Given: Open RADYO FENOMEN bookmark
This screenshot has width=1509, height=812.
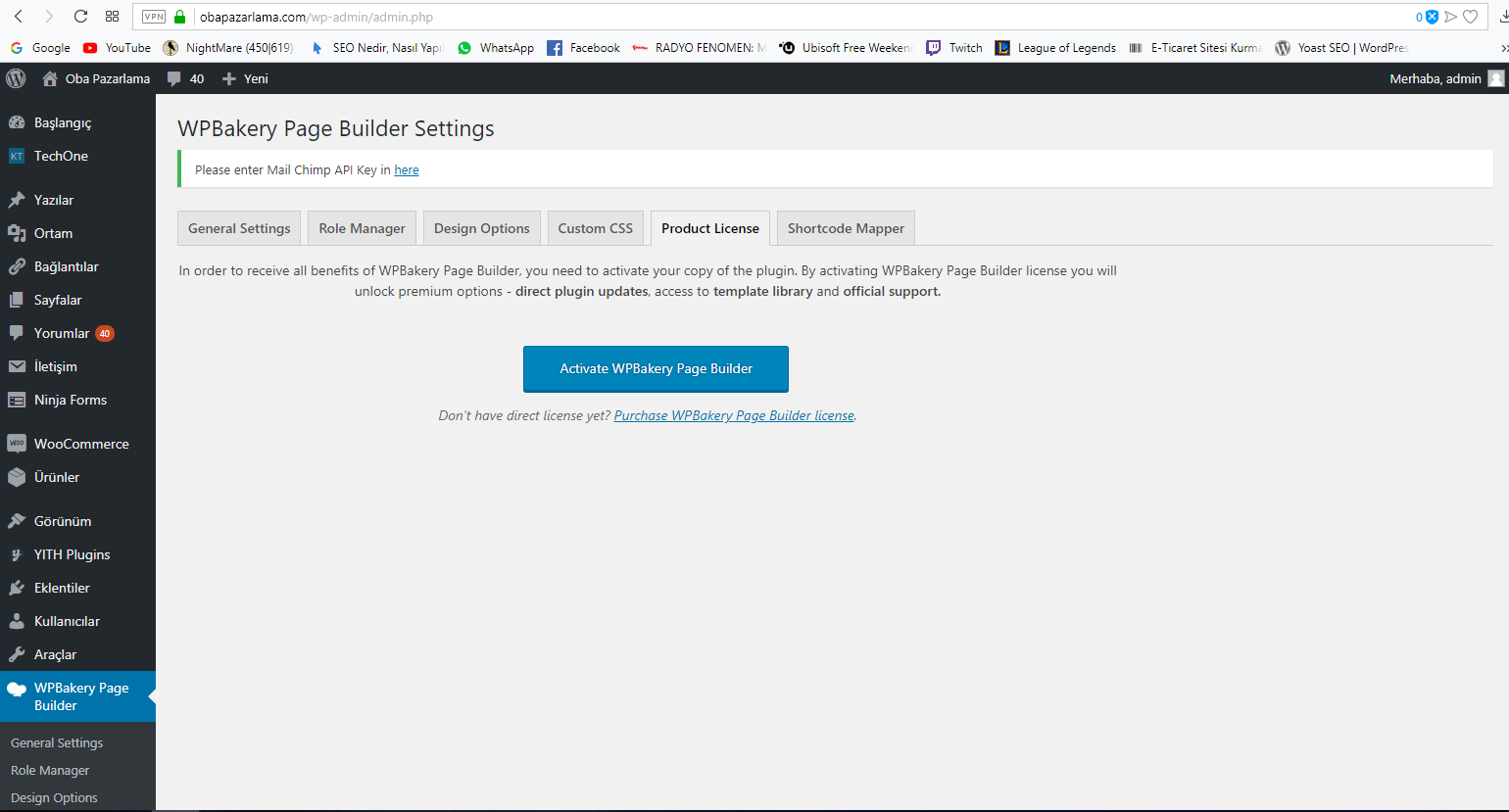Looking at the screenshot, I should [x=699, y=47].
